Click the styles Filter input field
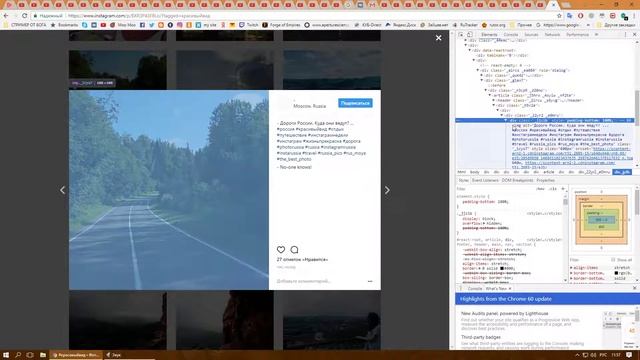 point(494,189)
